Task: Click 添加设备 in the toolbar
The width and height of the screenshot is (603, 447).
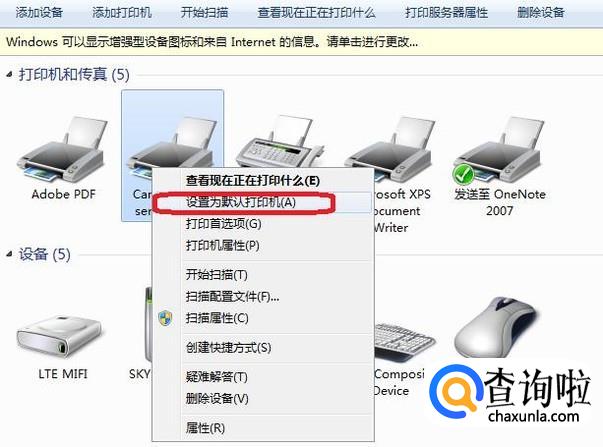Action: [x=39, y=12]
